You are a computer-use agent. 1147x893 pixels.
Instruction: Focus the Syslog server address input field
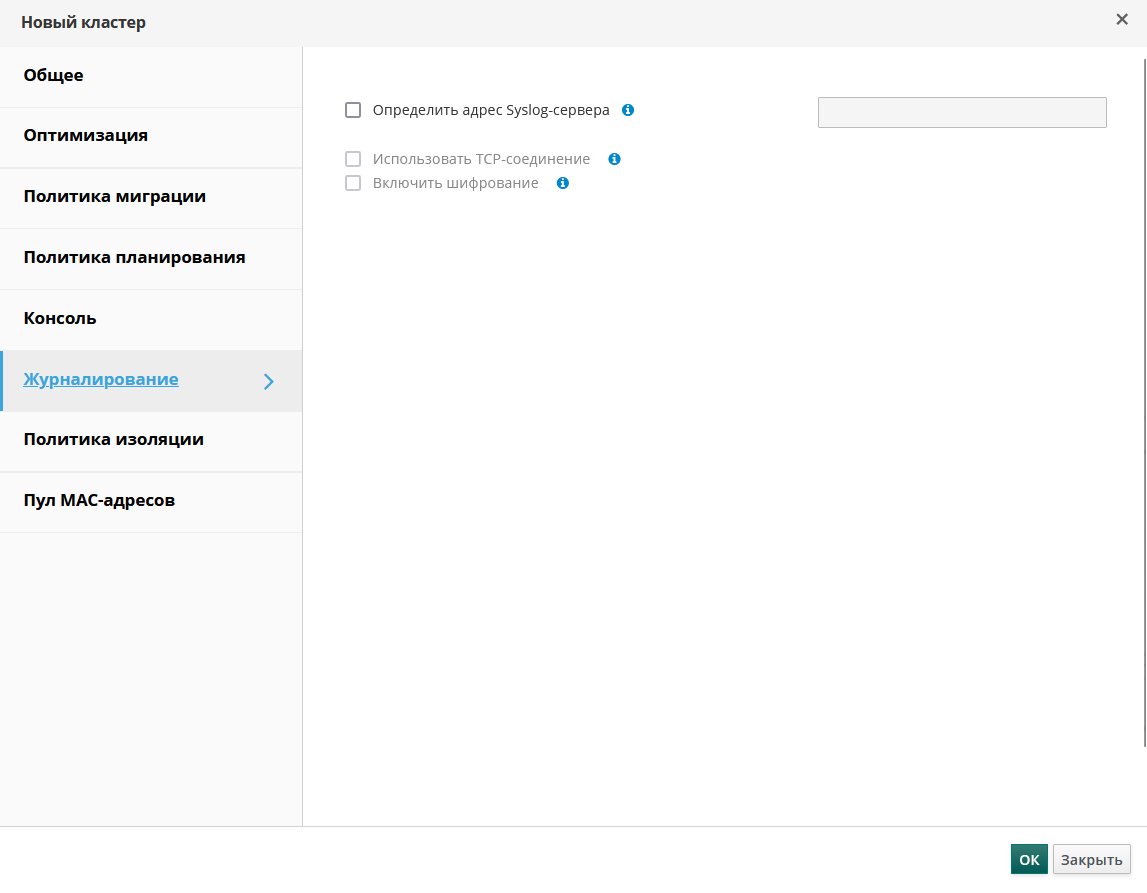point(962,113)
